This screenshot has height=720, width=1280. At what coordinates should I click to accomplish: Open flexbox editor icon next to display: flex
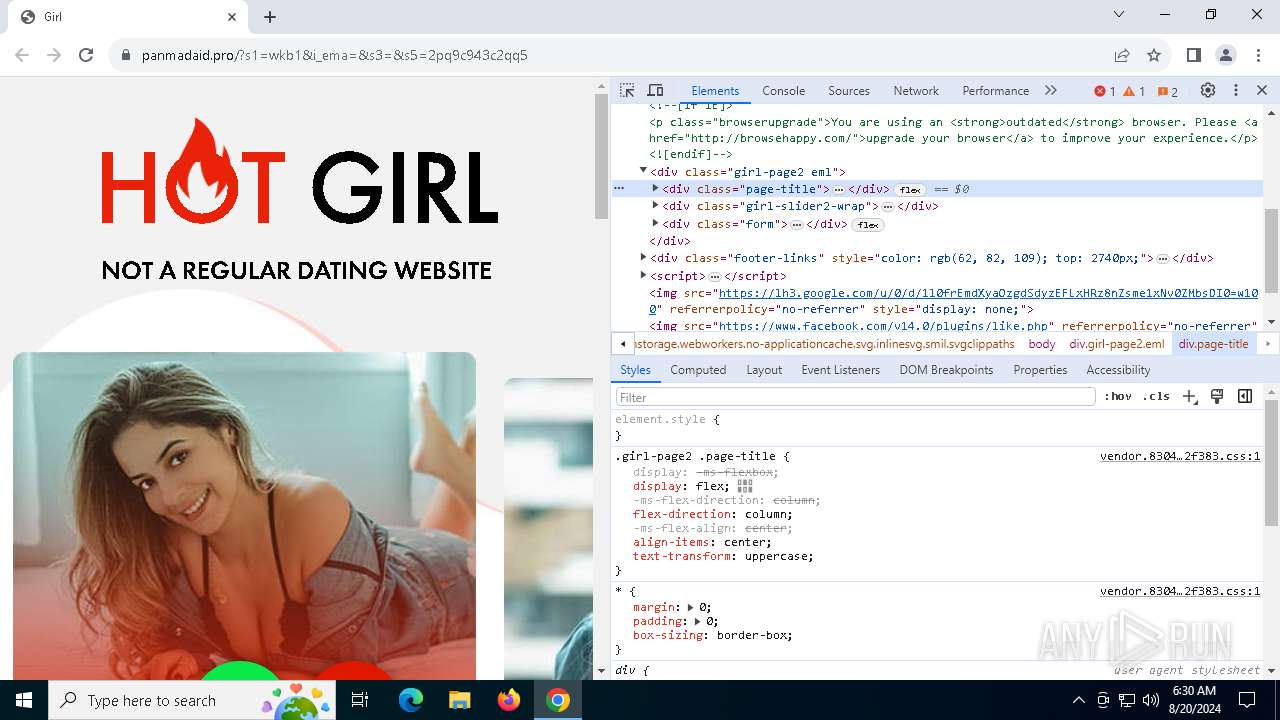point(745,486)
